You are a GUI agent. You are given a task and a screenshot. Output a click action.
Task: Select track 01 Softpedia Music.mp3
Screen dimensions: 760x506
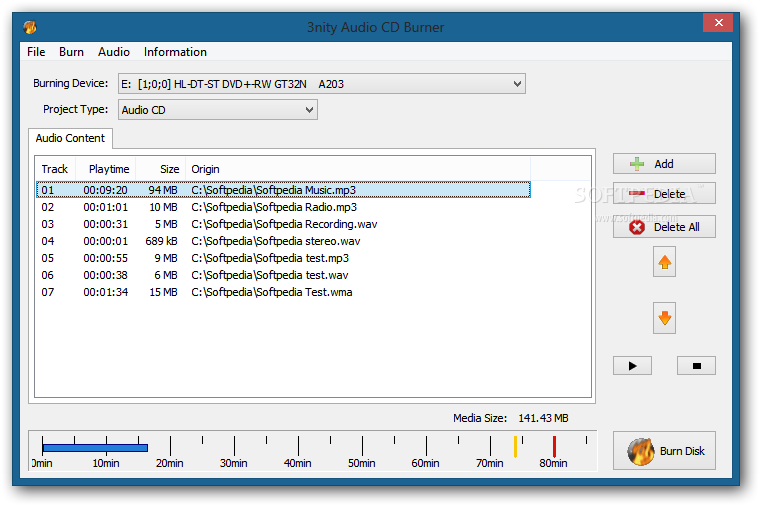(284, 190)
